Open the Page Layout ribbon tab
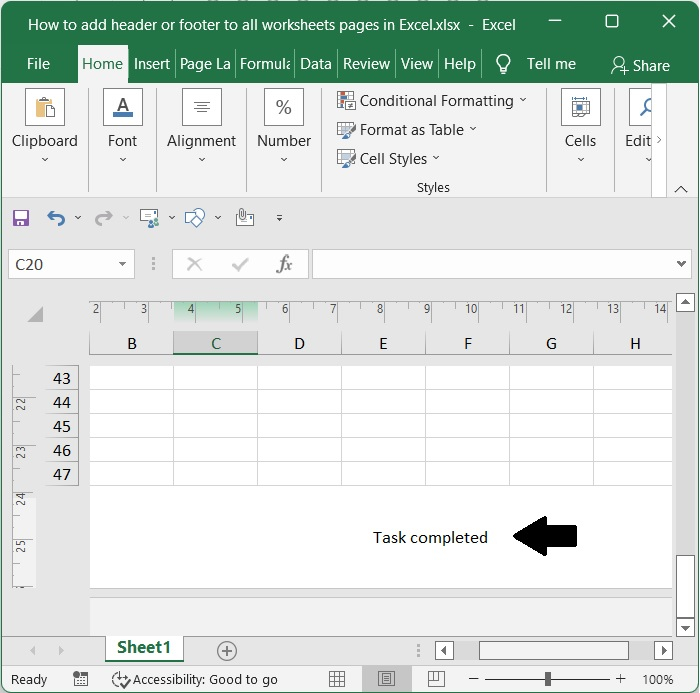 pyautogui.click(x=205, y=64)
